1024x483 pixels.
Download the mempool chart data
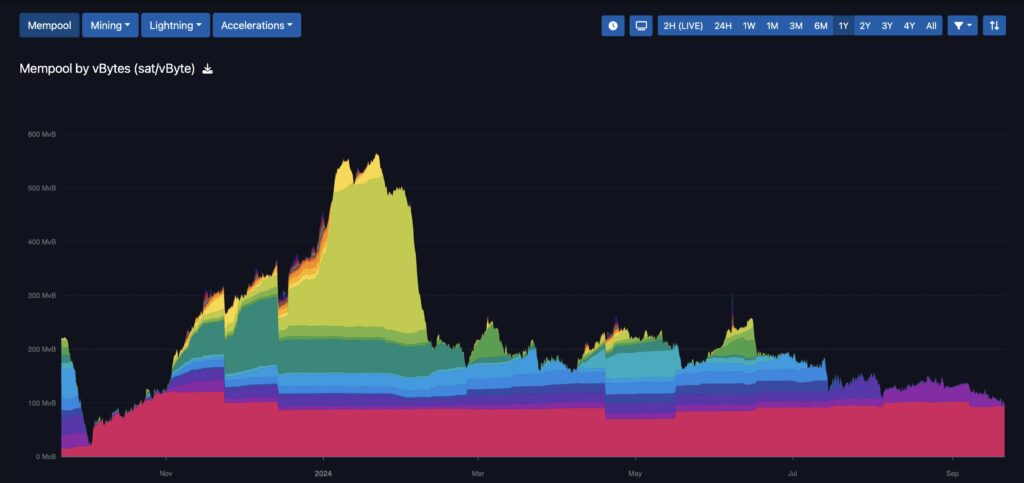coord(208,69)
